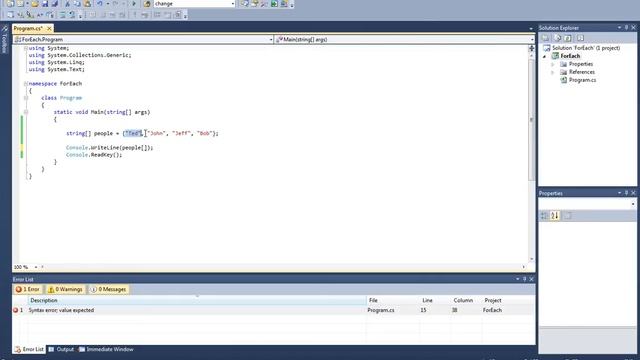This screenshot has width=640, height=360.
Task: Open Solution Explorer window position dropdown arrow
Action: point(619,27)
